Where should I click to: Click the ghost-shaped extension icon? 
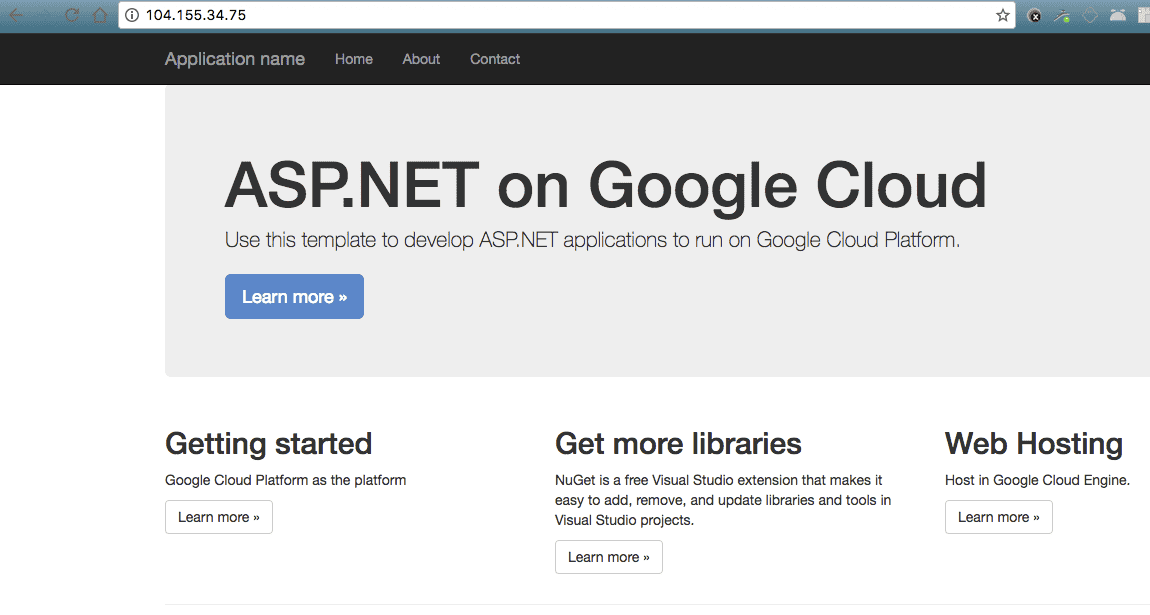coord(1090,15)
